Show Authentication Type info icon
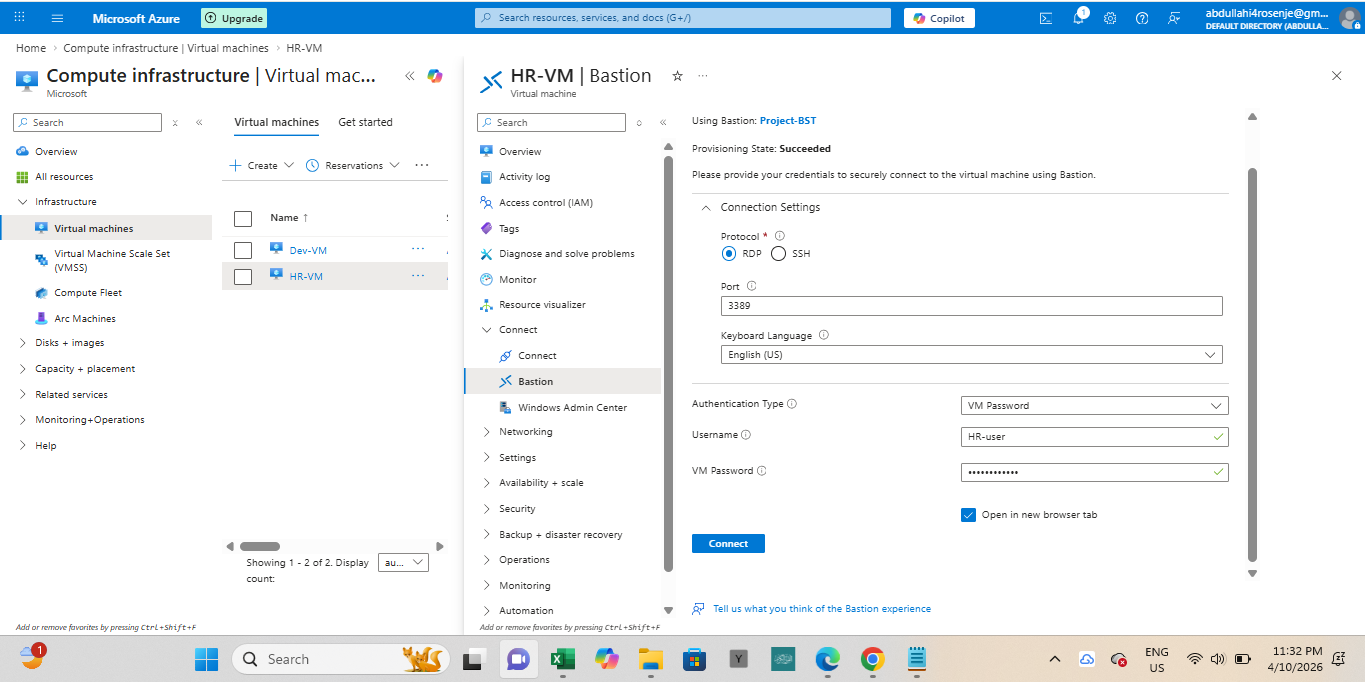Screen dimensions: 1365x682 [792, 404]
